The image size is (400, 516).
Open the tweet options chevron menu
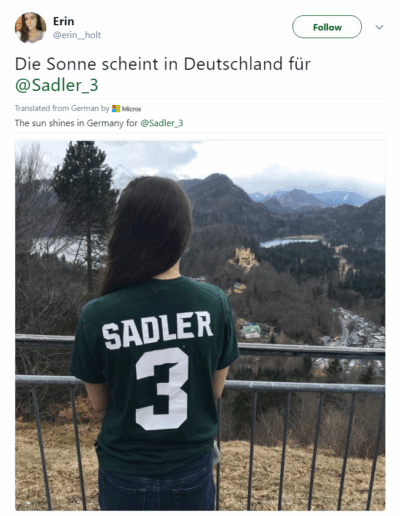379,27
